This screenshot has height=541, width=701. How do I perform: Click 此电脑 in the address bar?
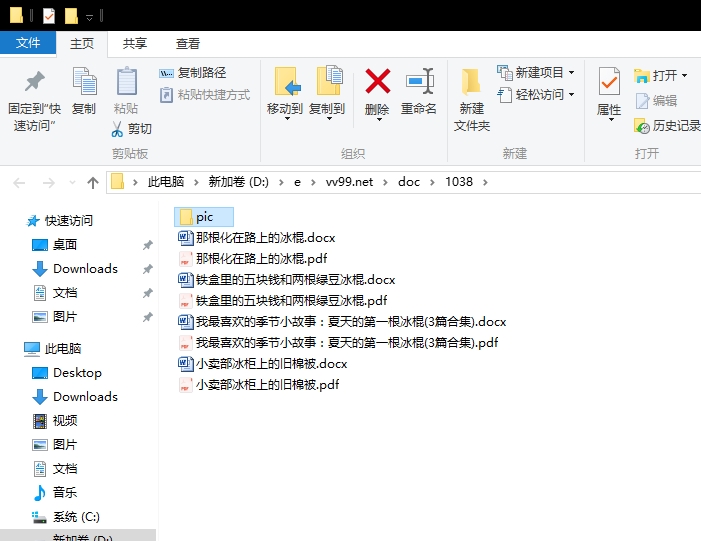(166, 182)
